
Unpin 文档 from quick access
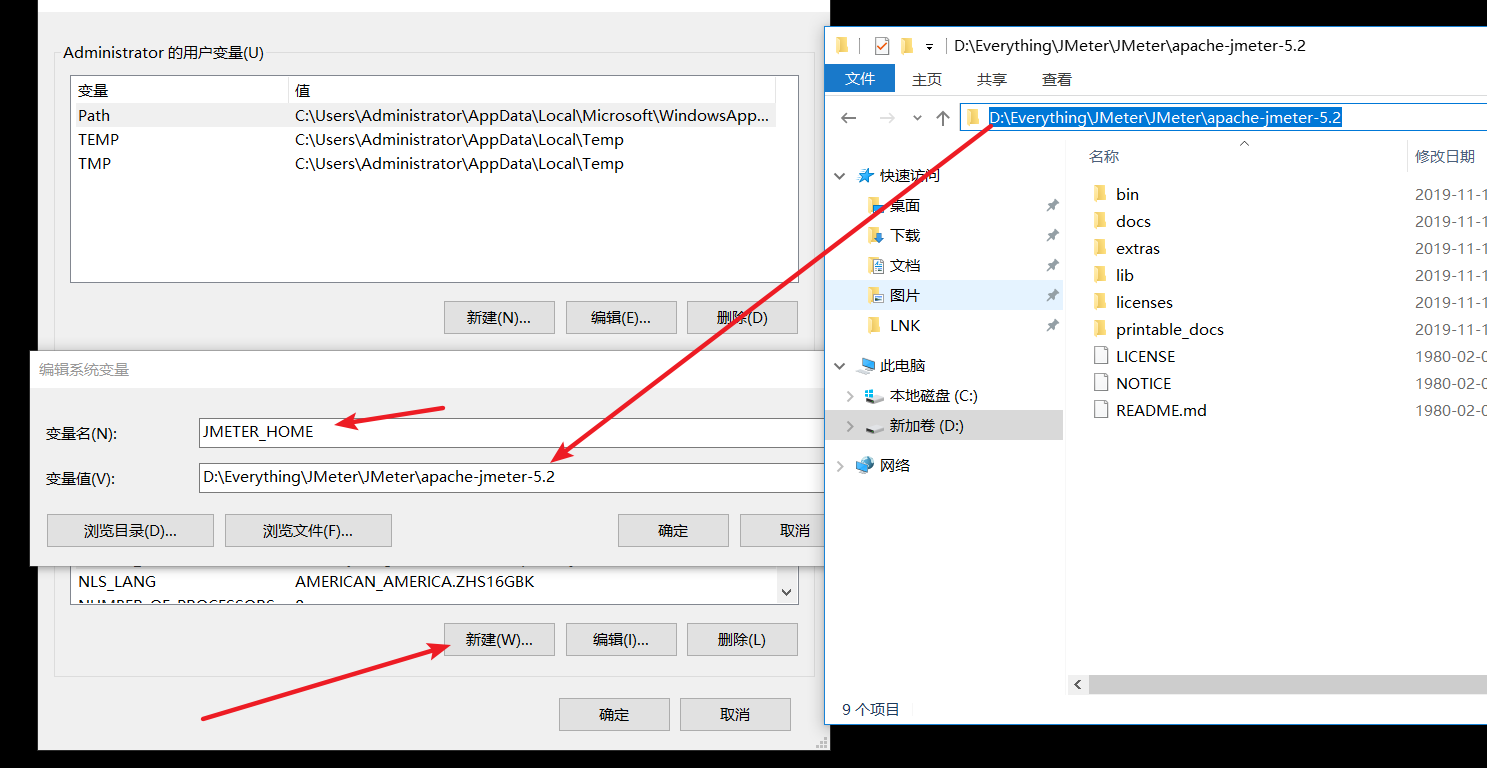[x=1052, y=266]
